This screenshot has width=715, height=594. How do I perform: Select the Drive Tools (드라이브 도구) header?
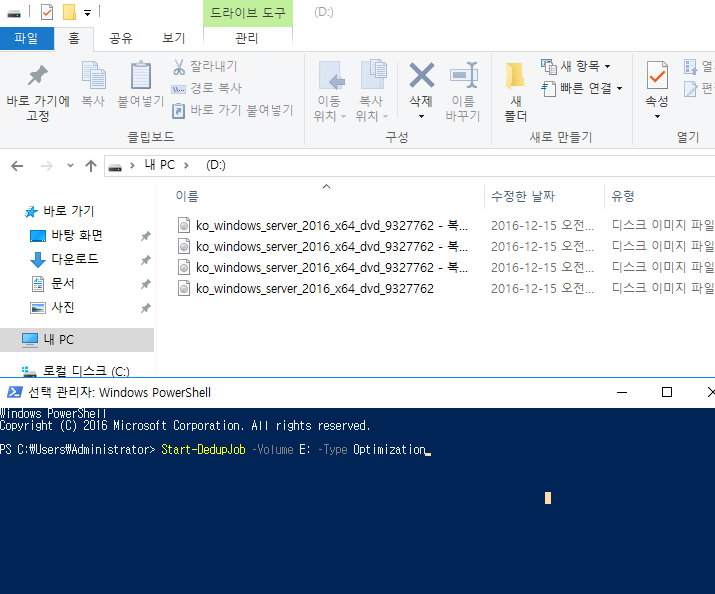(x=248, y=13)
